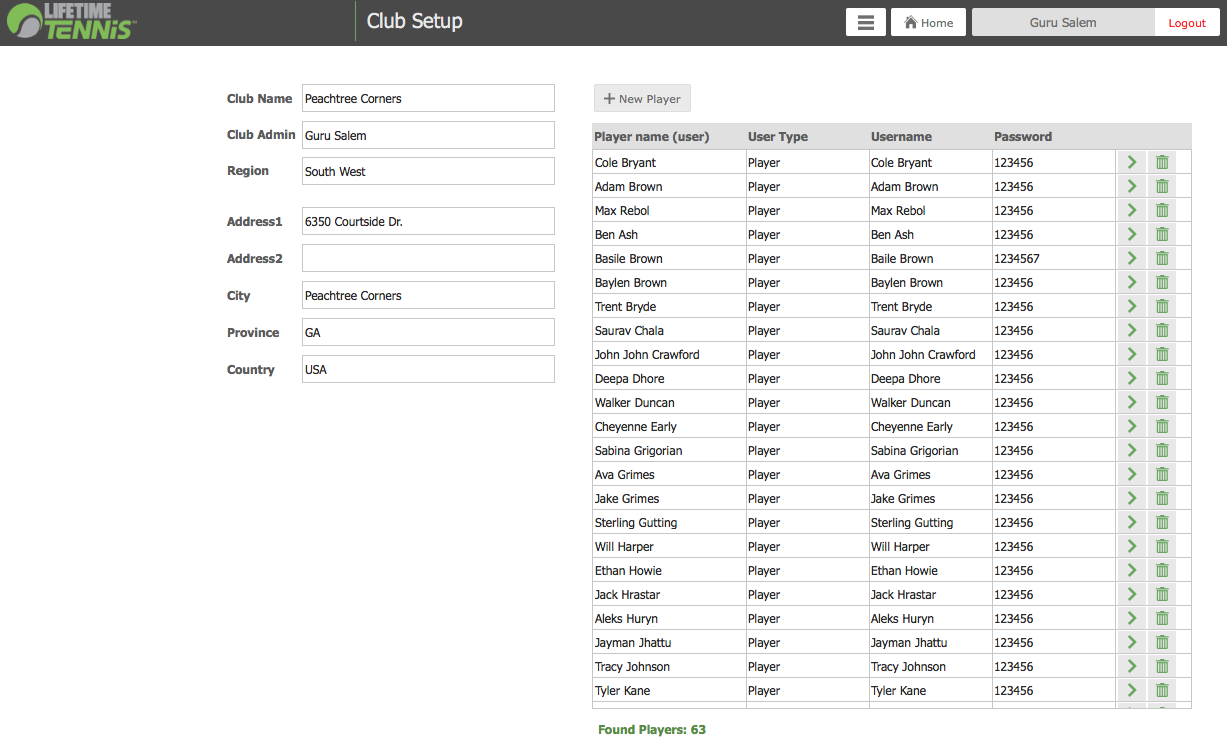Click the Password column header
This screenshot has height=741, width=1227.
(1023, 136)
